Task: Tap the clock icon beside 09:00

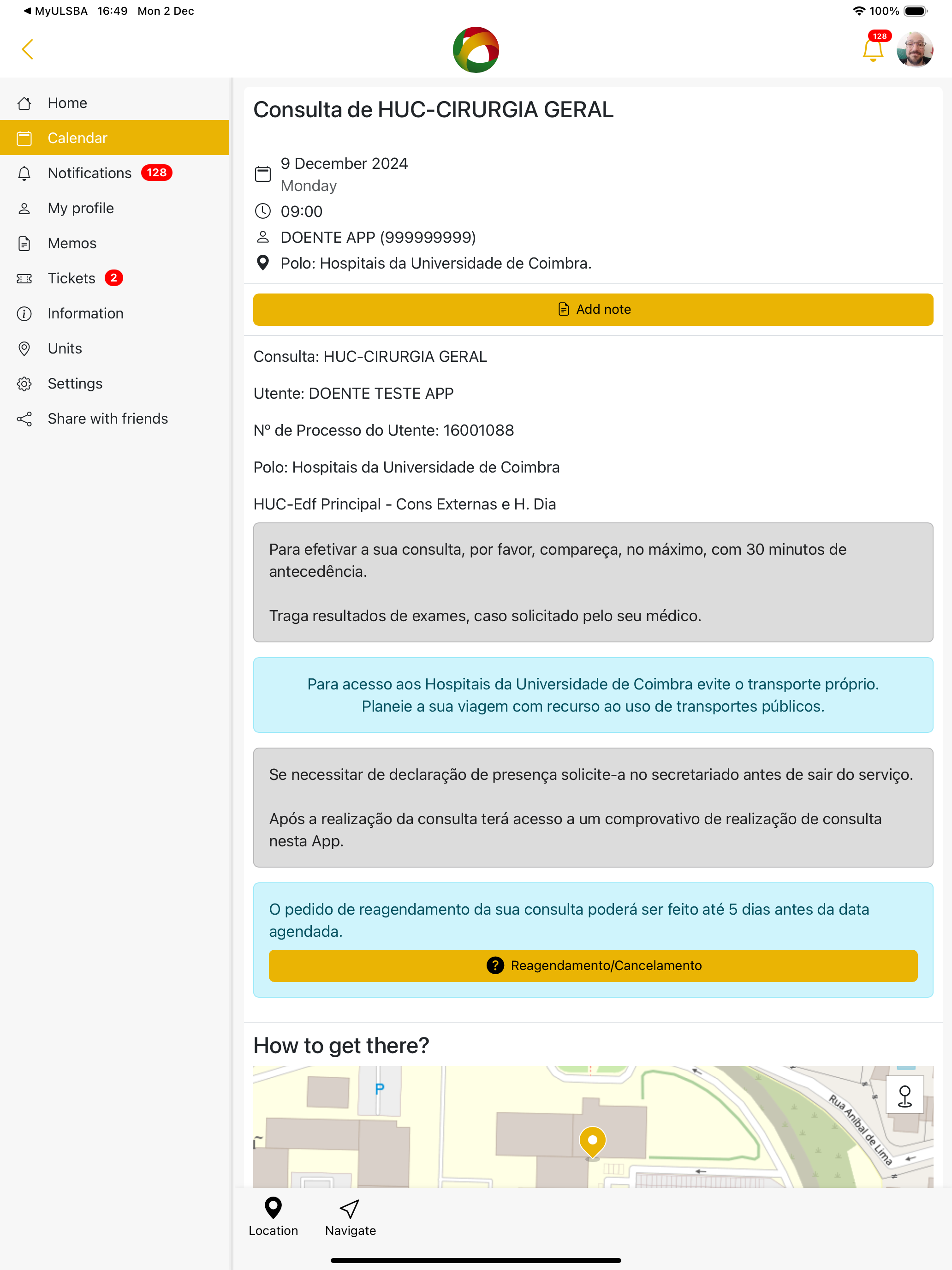Action: tap(263, 211)
